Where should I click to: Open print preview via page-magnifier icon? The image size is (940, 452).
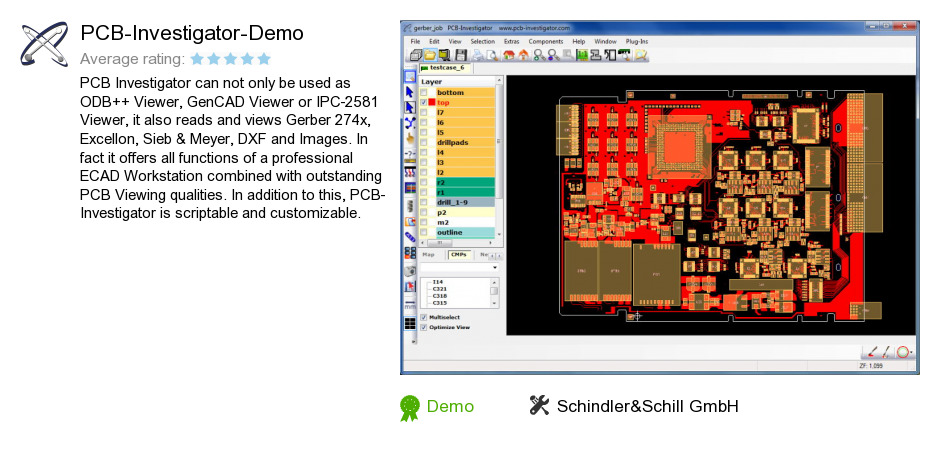coord(492,56)
